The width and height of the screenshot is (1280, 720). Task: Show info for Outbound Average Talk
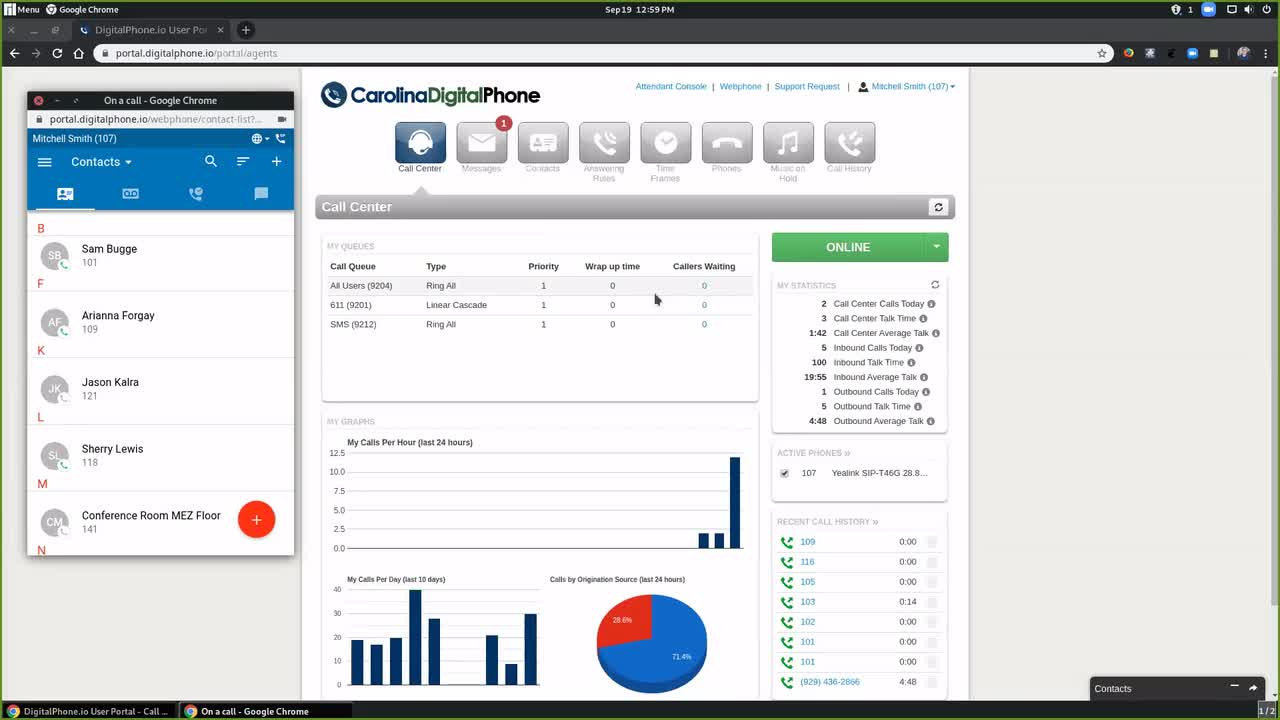click(930, 421)
